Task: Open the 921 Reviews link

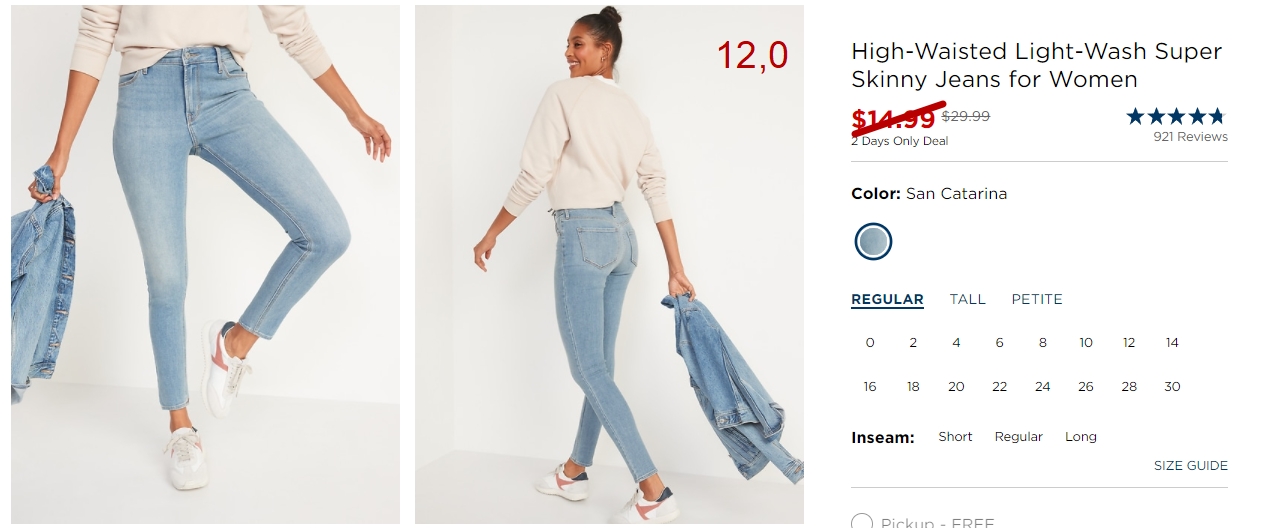Action: [1190, 137]
